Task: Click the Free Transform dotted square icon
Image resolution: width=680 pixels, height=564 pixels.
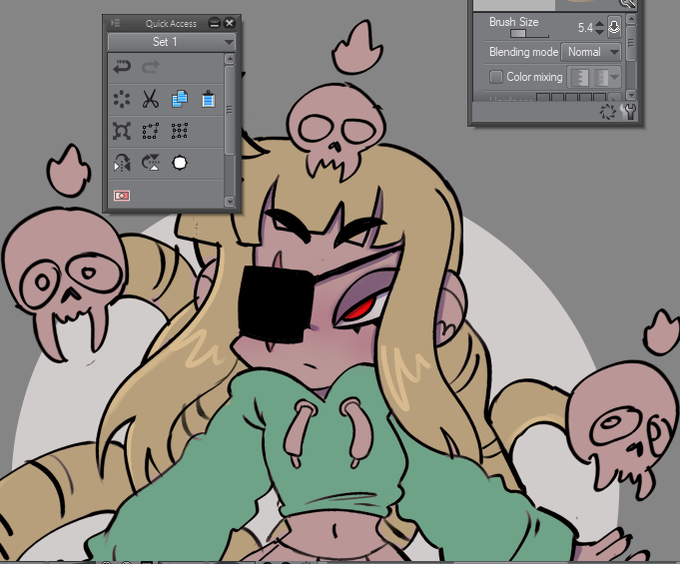Action: pos(150,131)
